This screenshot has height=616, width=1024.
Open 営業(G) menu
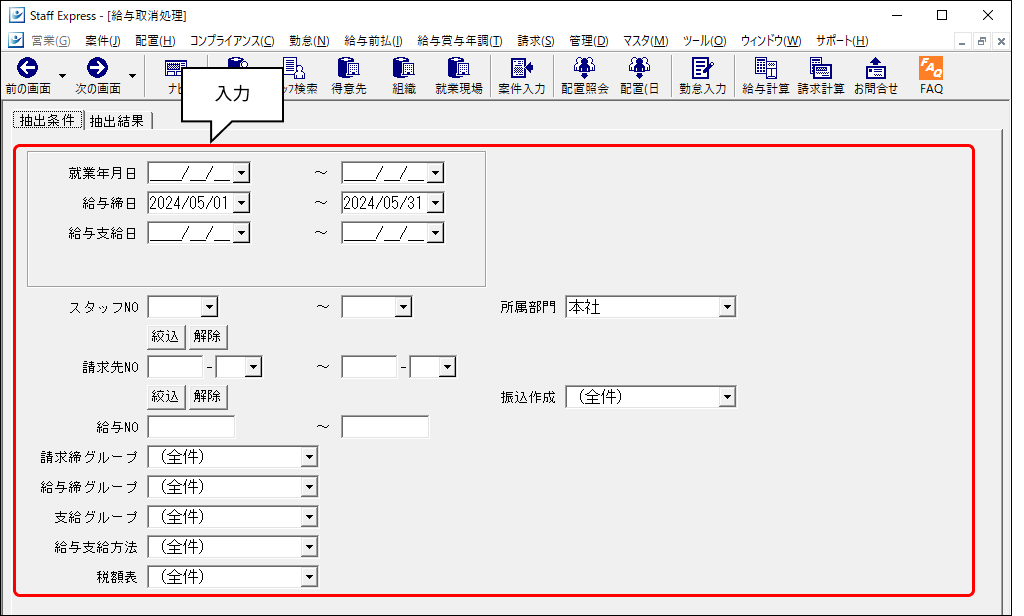pos(51,41)
